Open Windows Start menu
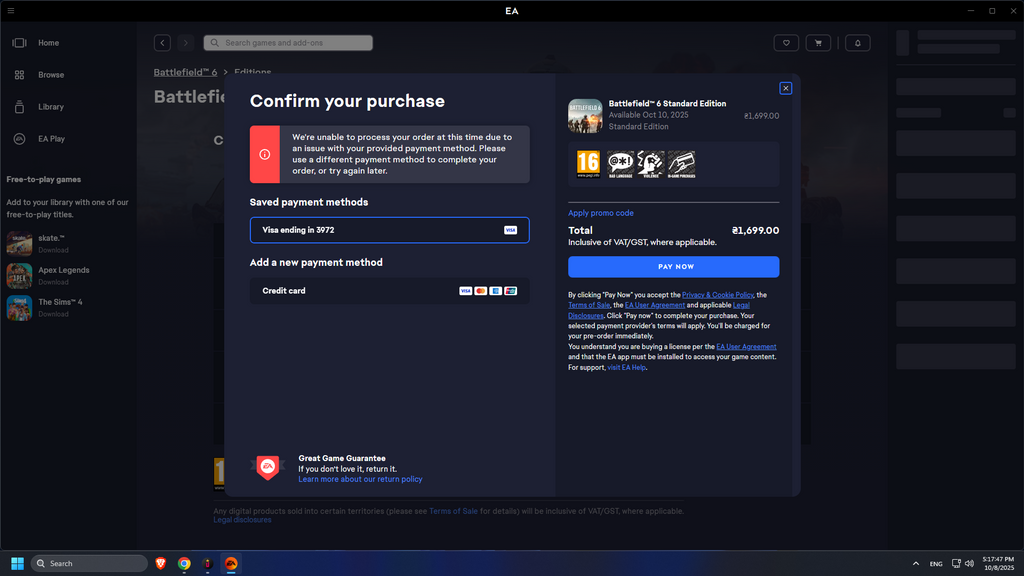Image resolution: width=1024 pixels, height=576 pixels. tap(18, 564)
